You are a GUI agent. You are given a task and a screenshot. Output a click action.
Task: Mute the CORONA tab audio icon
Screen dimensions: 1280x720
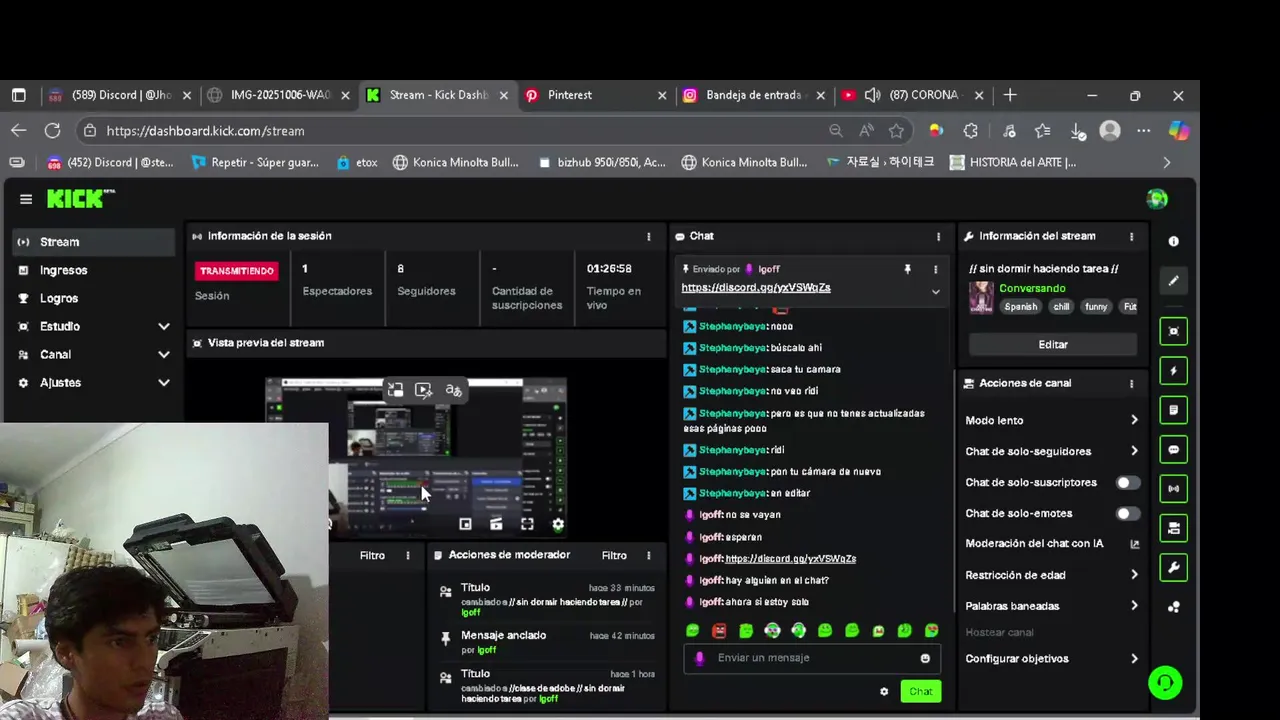[x=872, y=95]
